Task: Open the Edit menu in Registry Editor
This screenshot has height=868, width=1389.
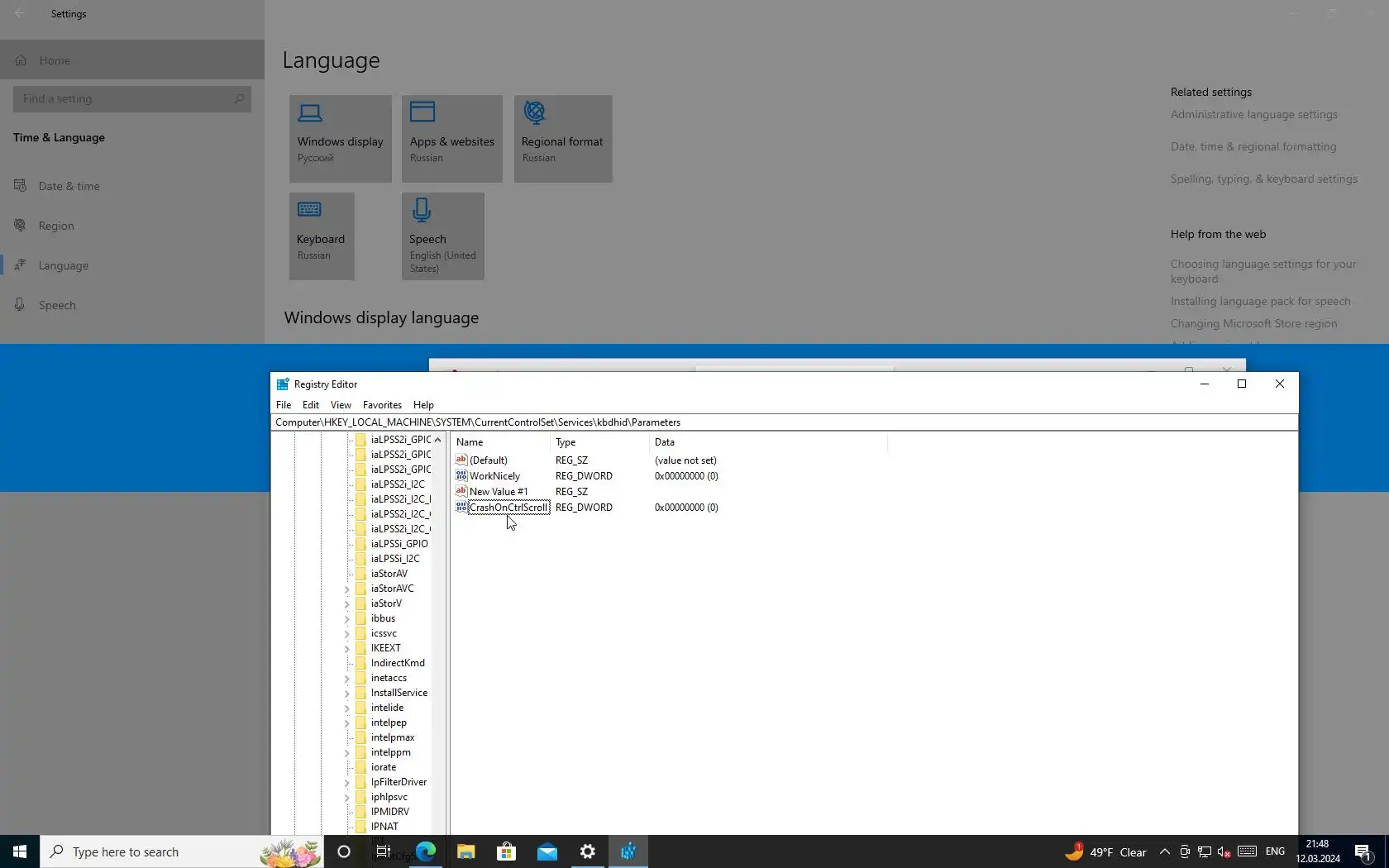Action: click(x=311, y=405)
